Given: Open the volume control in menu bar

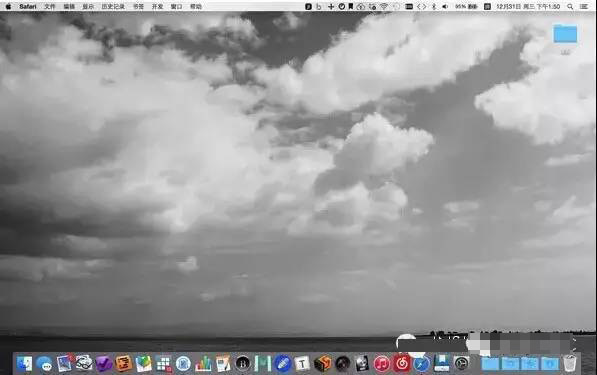Looking at the screenshot, I should (445, 6).
